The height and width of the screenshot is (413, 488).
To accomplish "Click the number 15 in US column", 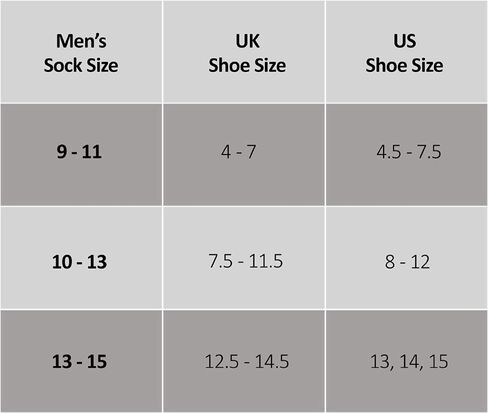I will 438,362.
